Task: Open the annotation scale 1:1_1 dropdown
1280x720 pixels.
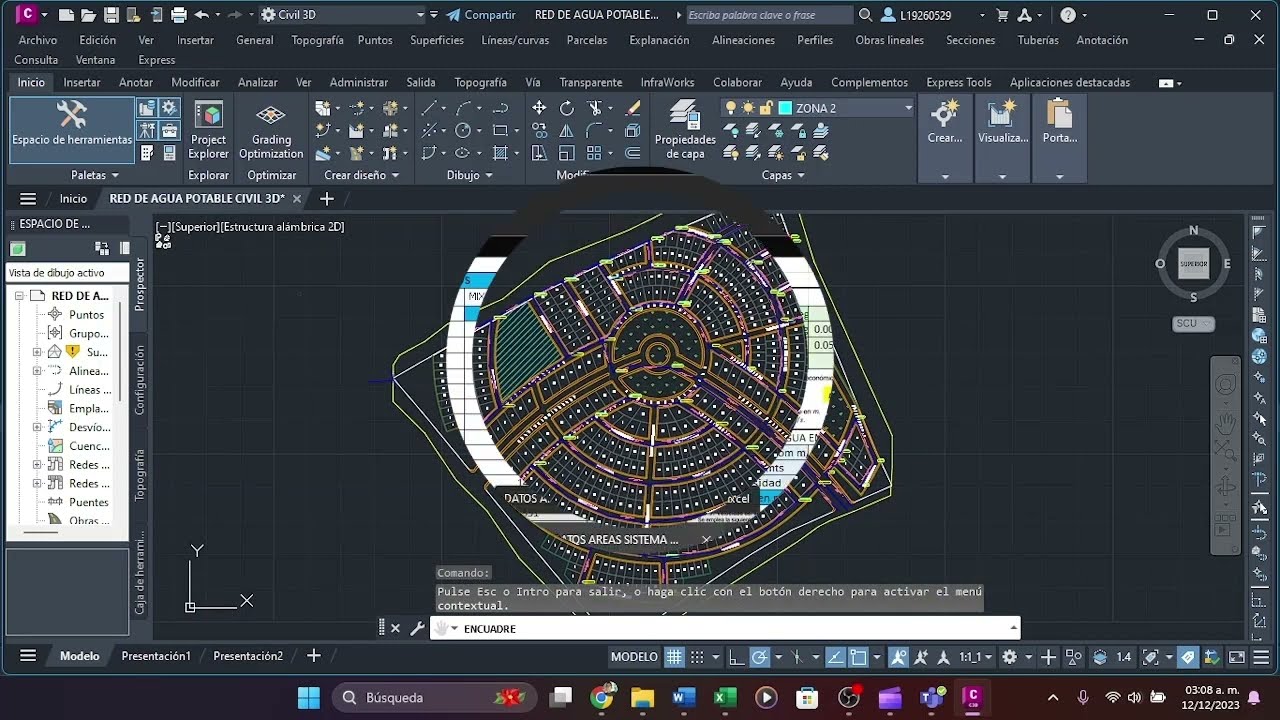Action: click(x=975, y=657)
